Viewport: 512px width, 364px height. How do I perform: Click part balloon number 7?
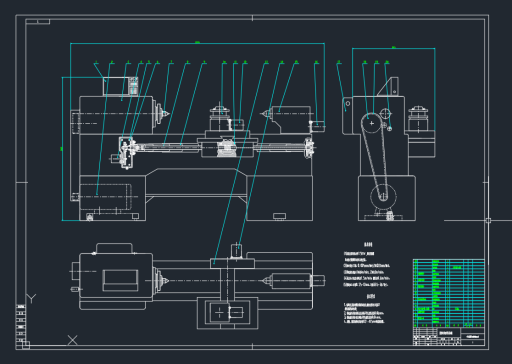point(171,62)
